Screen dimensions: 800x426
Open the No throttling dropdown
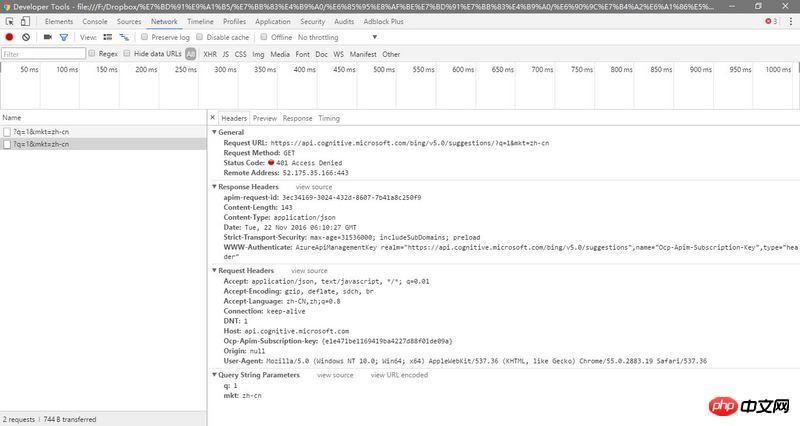pyautogui.click(x=338, y=37)
